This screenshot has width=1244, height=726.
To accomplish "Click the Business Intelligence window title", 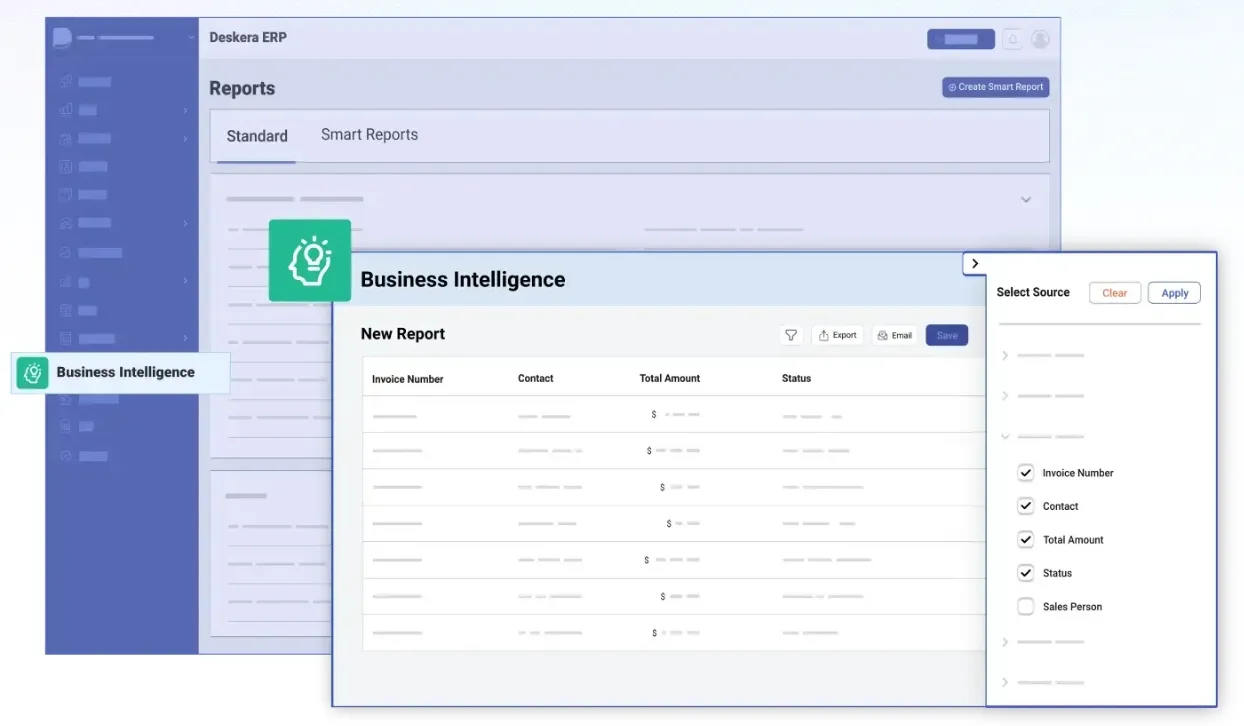I will [x=463, y=280].
